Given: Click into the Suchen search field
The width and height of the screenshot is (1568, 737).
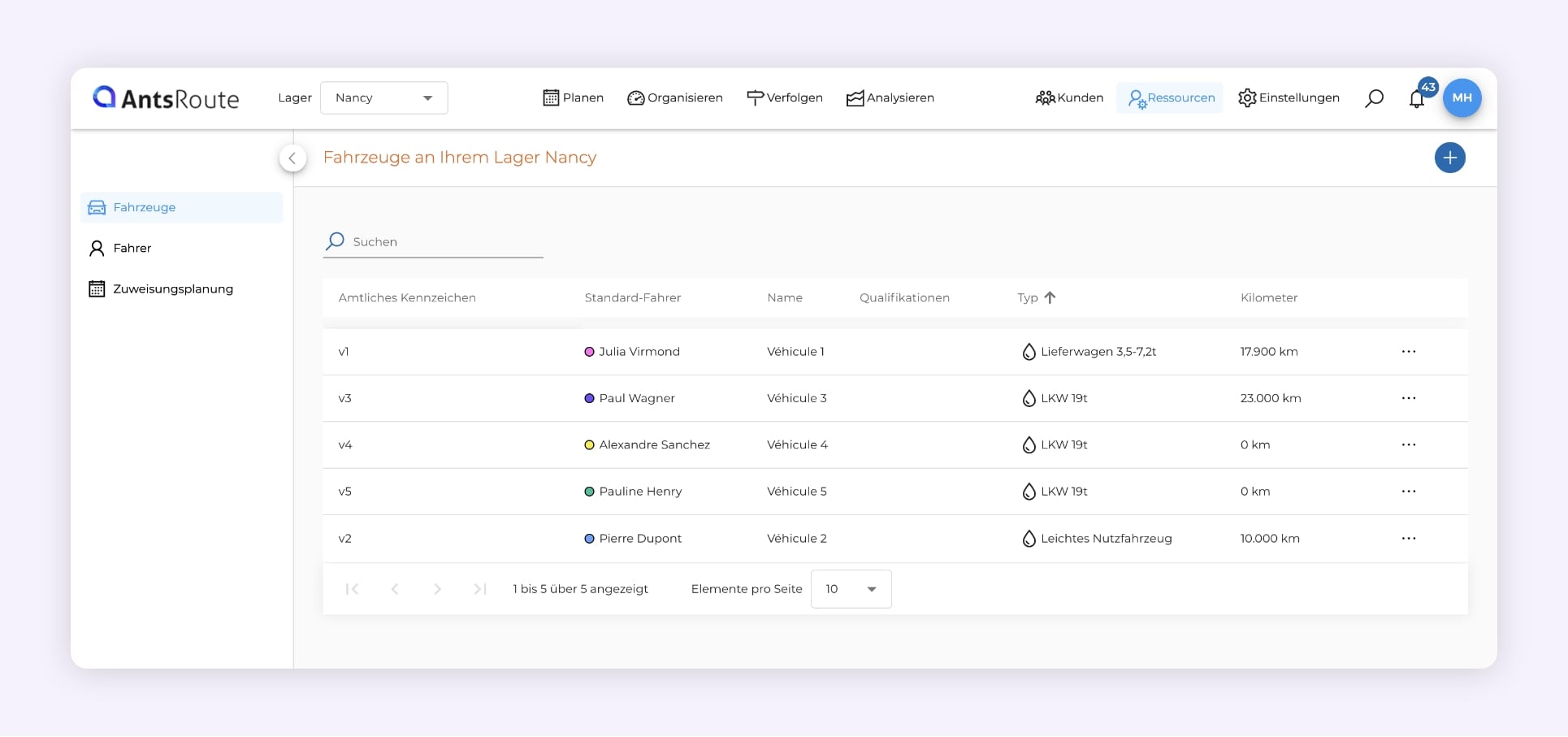Looking at the screenshot, I should click(443, 242).
